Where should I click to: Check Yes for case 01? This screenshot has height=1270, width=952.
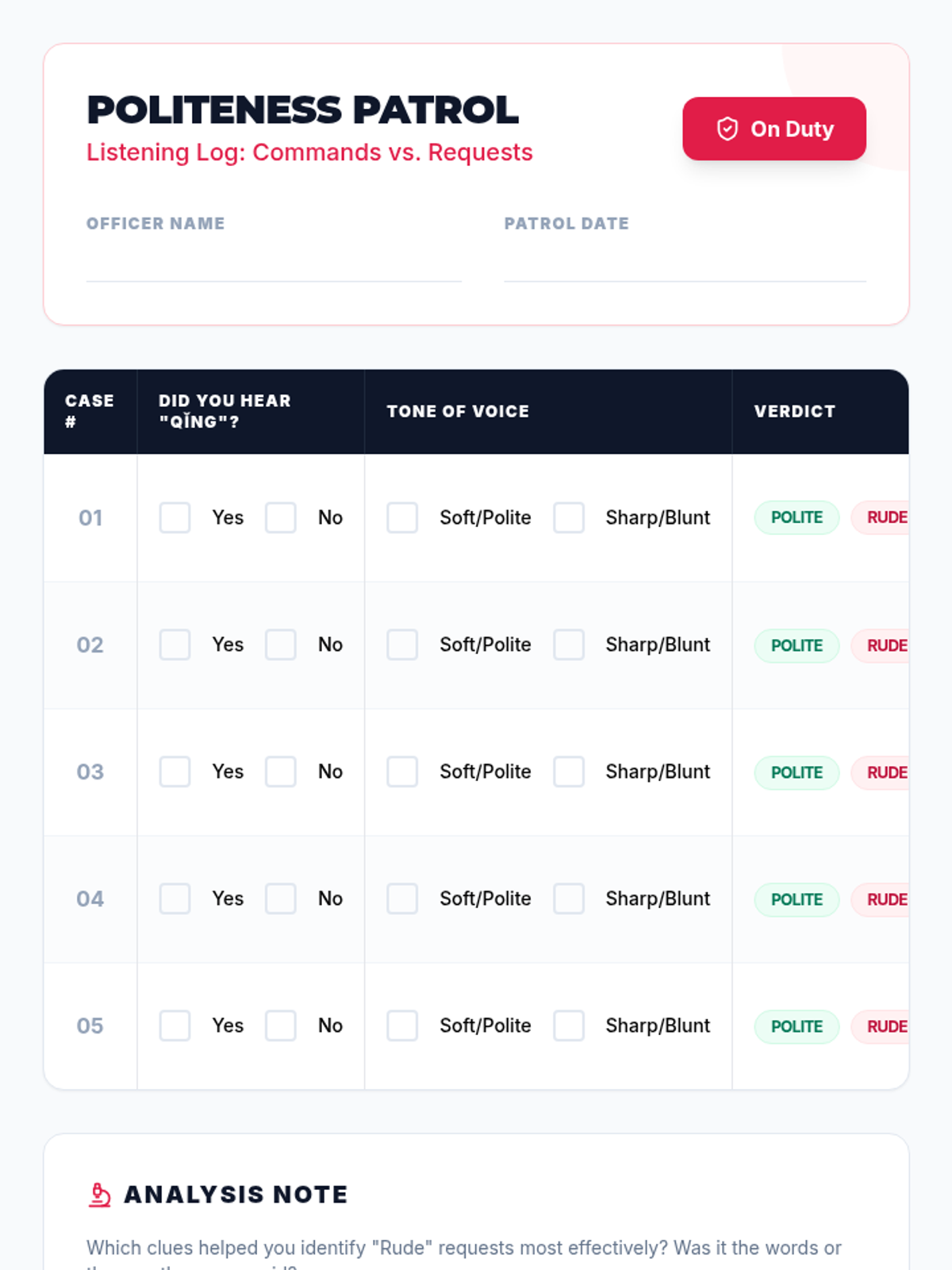[x=175, y=518]
